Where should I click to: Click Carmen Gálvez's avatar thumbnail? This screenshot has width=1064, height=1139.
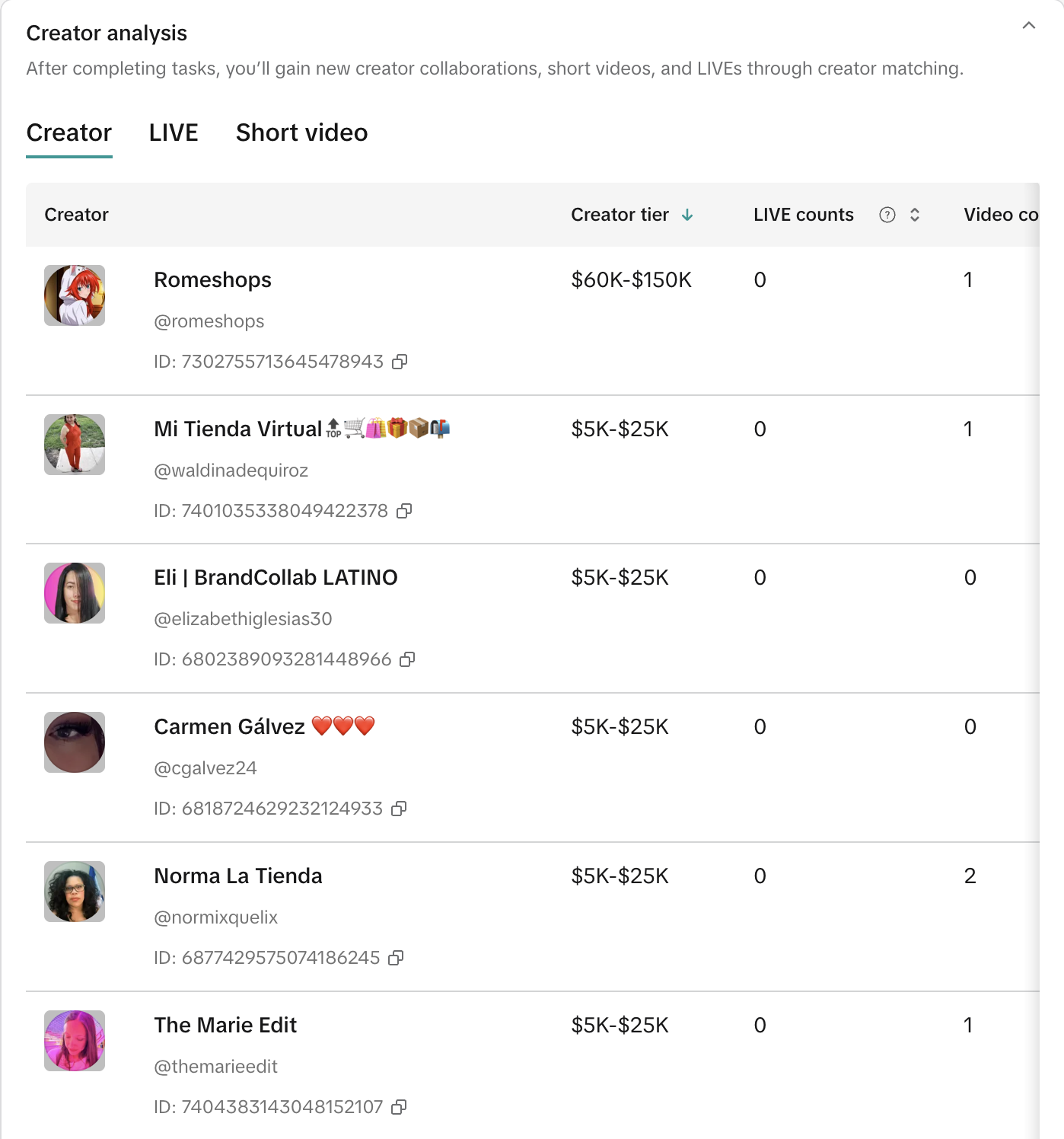pyautogui.click(x=75, y=742)
